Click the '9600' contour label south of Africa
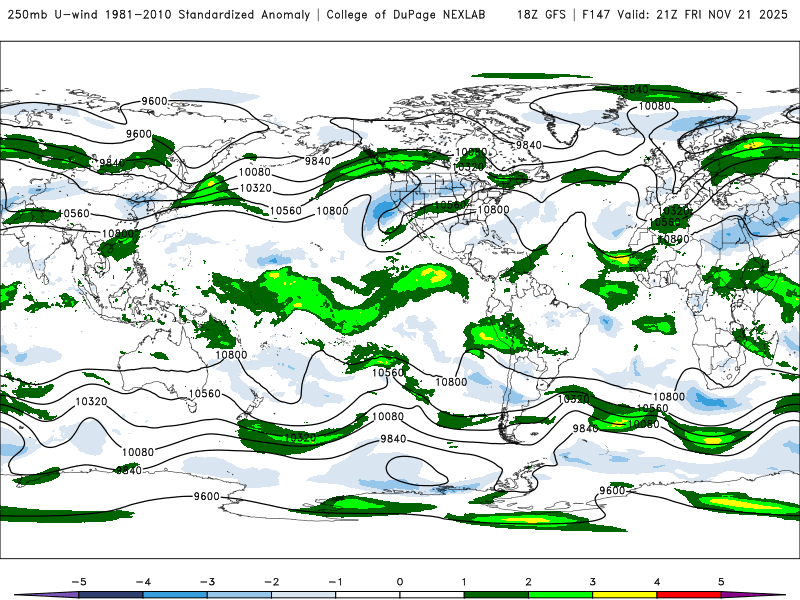Screen dimensions: 800x600 pyautogui.click(x=612, y=490)
